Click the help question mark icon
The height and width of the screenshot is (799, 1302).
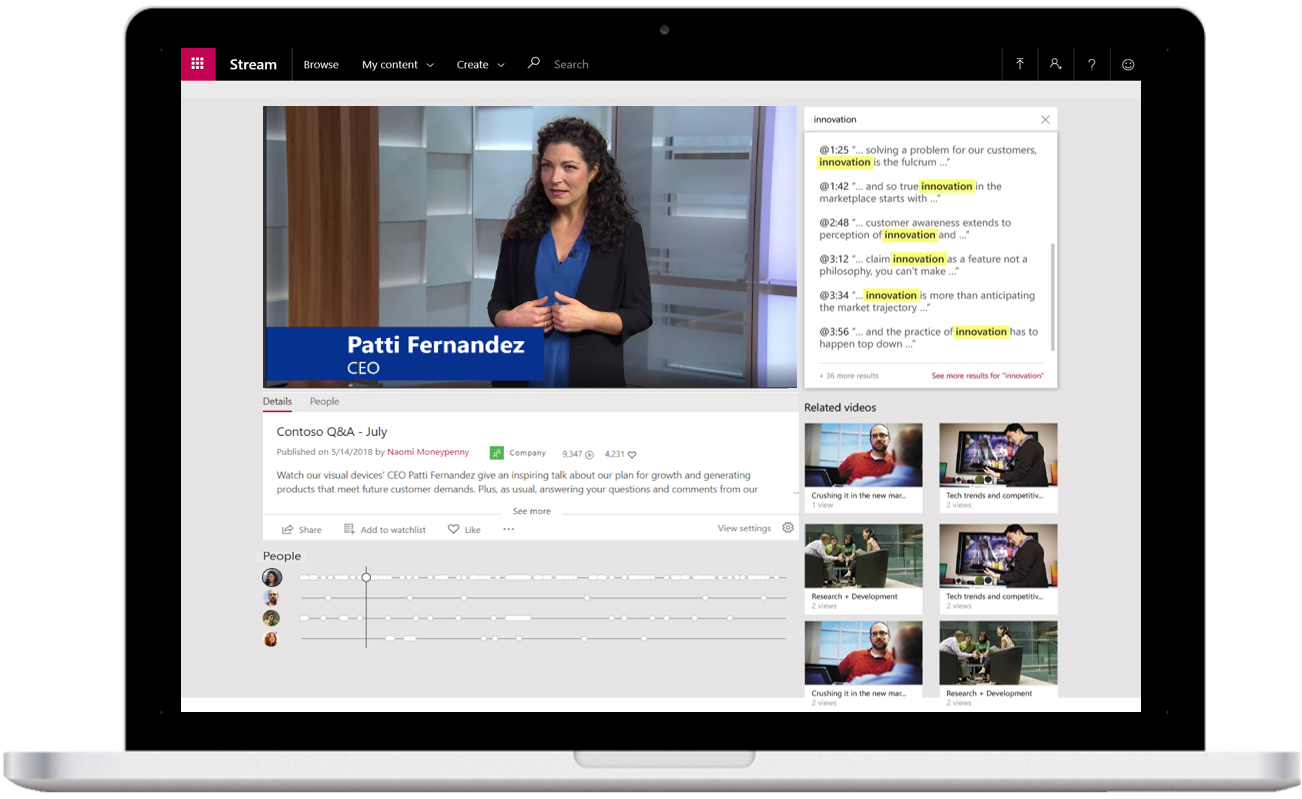[1091, 64]
